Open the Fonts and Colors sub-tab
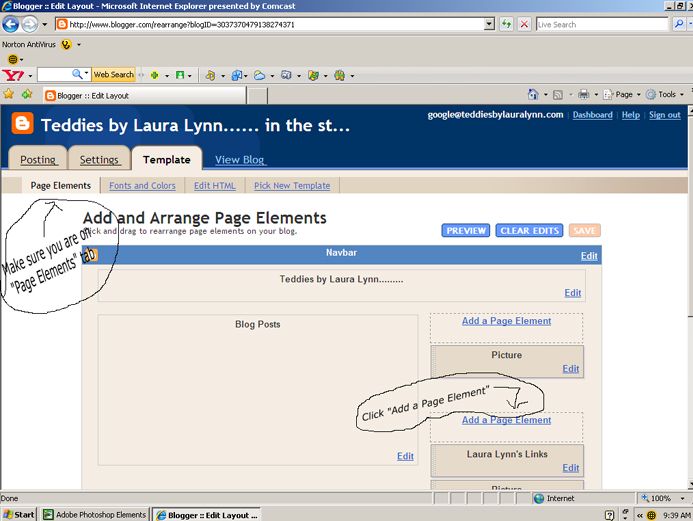 pos(142,186)
